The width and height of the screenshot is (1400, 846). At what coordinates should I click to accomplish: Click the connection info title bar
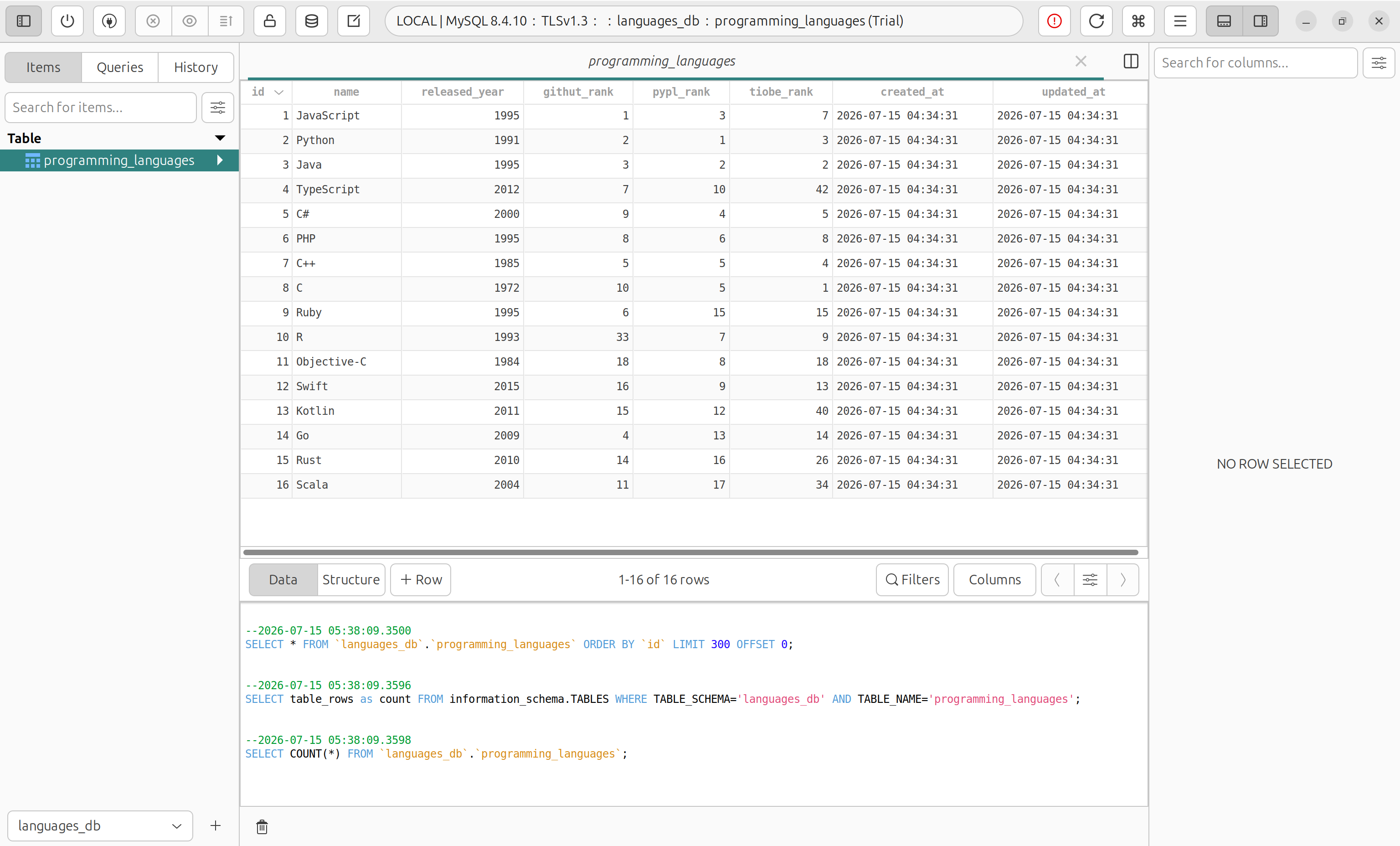tap(703, 21)
